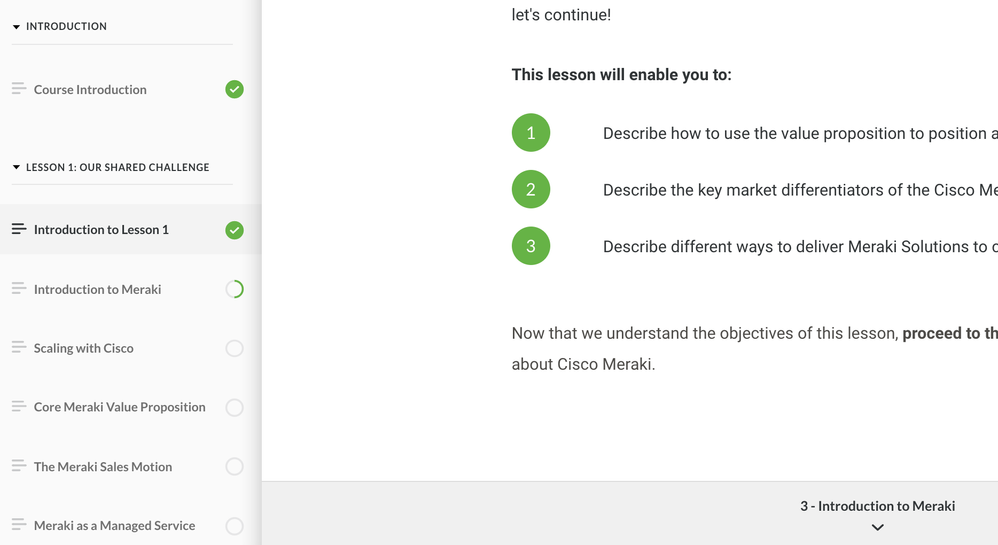Open the Scaling with Cisco lesson
This screenshot has width=998, height=545.
click(x=84, y=348)
